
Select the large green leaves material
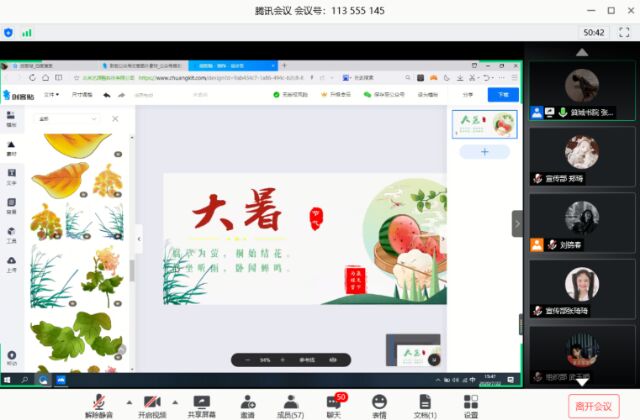tap(76, 336)
